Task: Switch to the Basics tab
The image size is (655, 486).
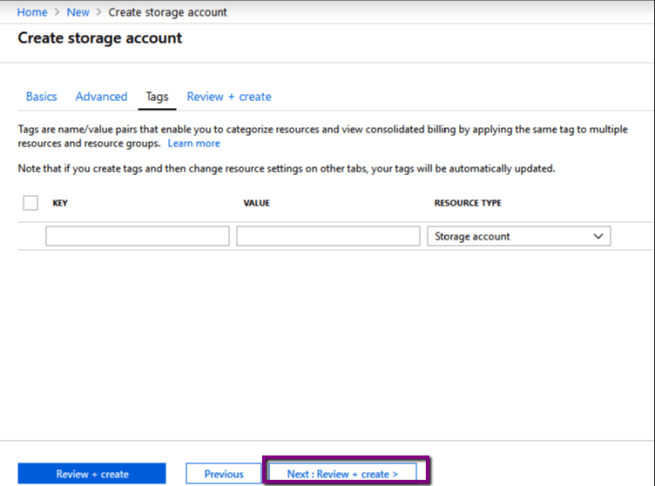Action: [41, 97]
